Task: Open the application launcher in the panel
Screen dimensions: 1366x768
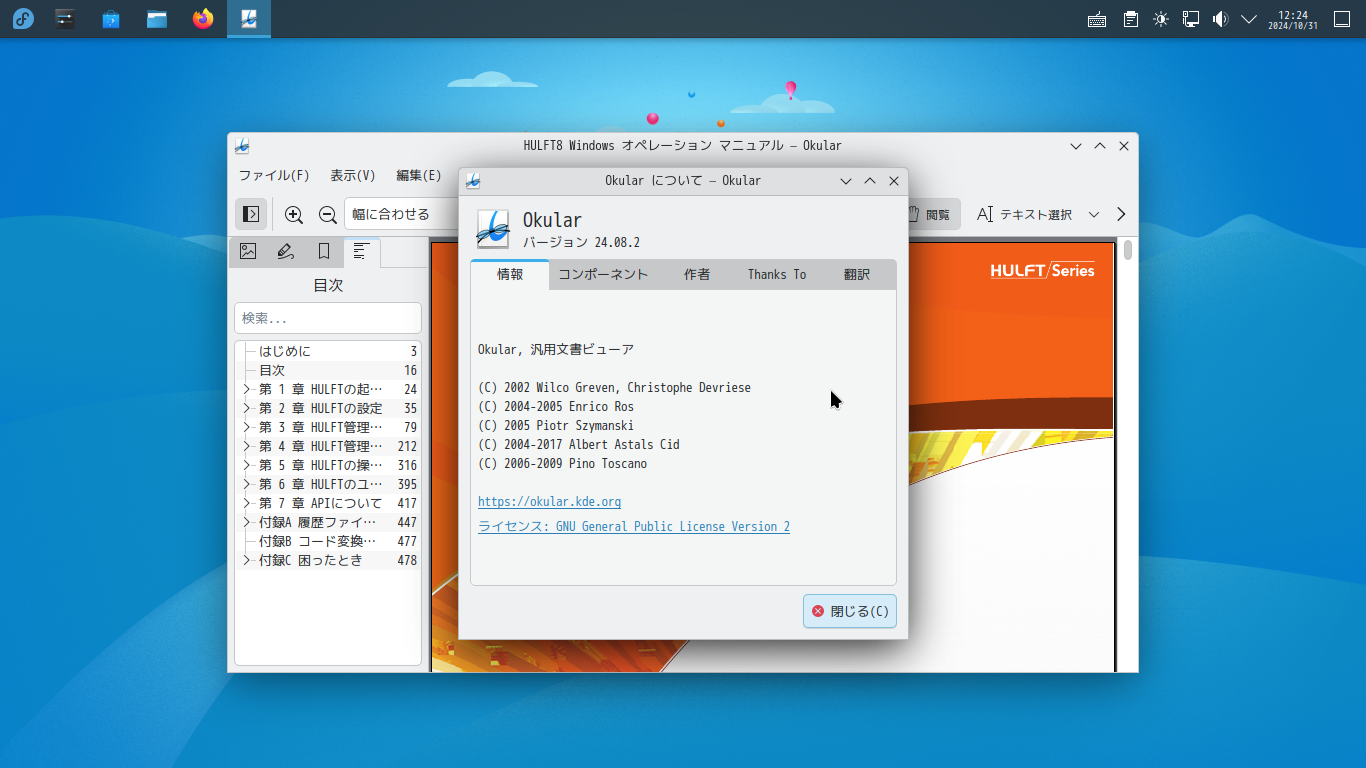Action: click(x=23, y=19)
